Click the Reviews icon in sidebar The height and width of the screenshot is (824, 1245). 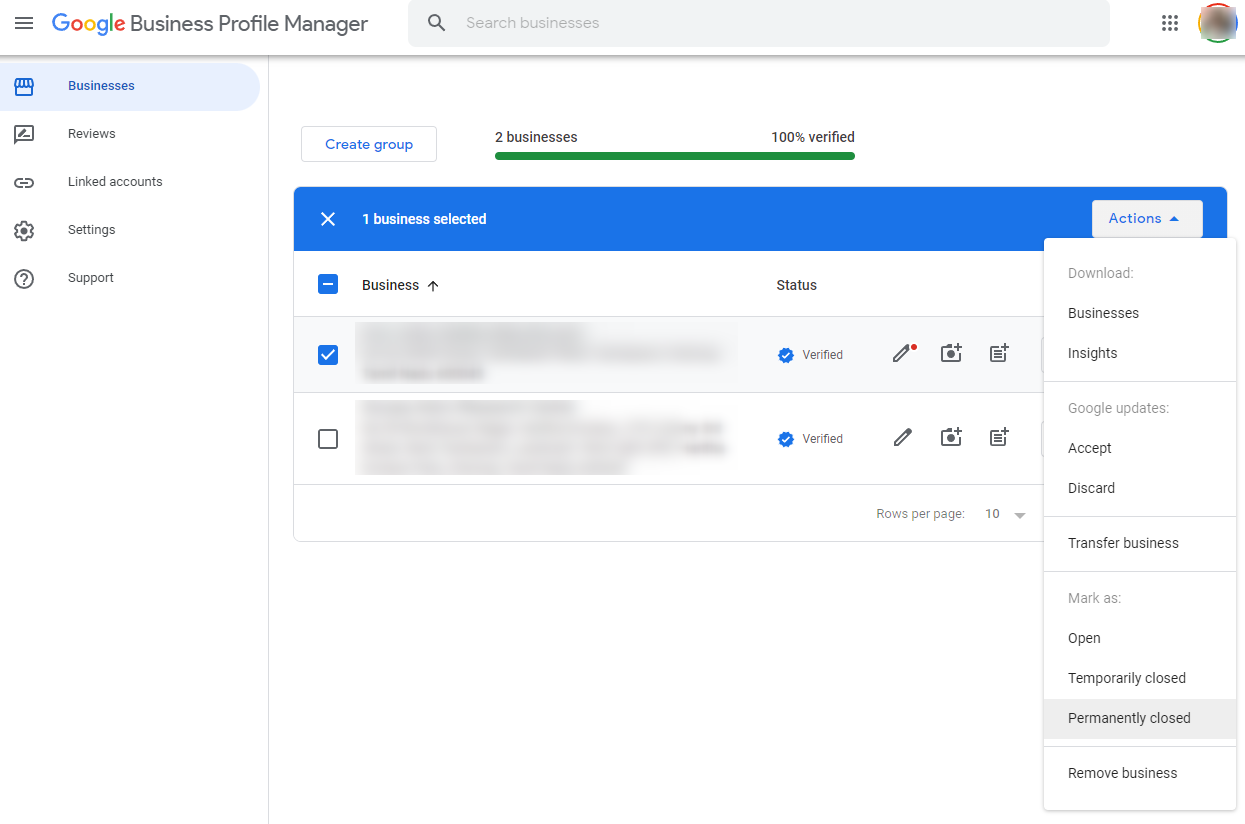pyautogui.click(x=24, y=134)
